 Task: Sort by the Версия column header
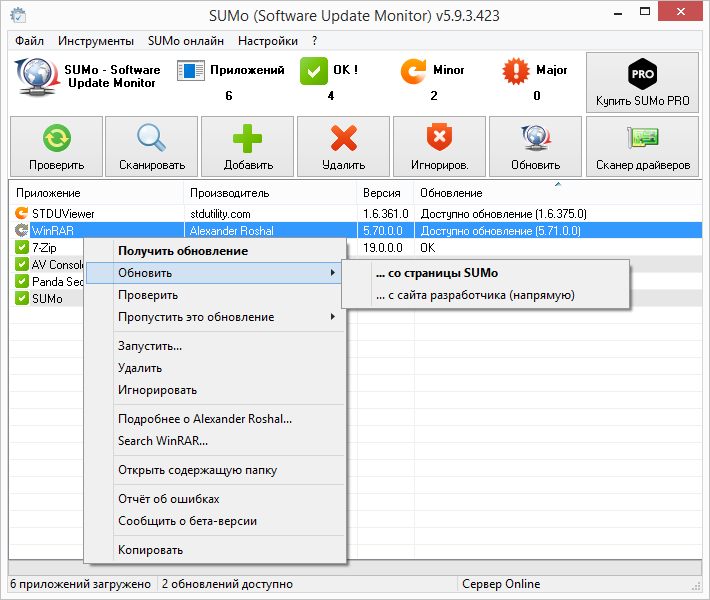[x=385, y=193]
